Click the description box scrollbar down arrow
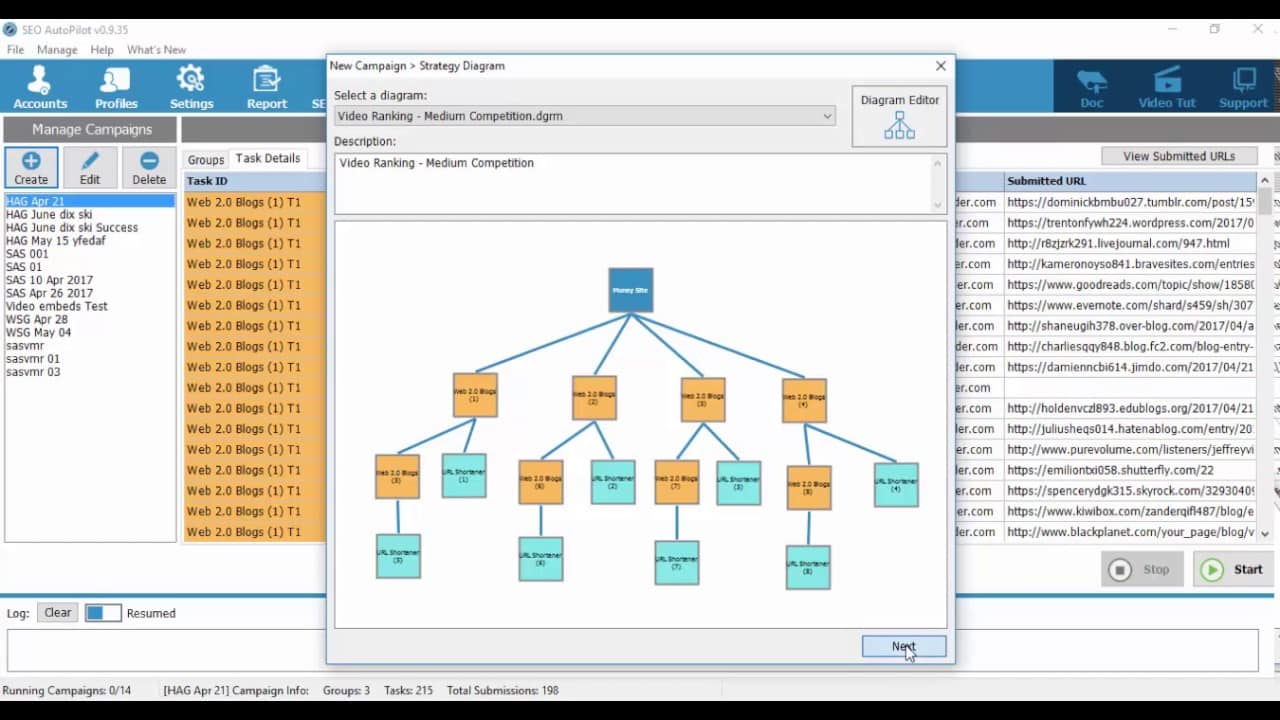The image size is (1280, 720). pos(938,205)
